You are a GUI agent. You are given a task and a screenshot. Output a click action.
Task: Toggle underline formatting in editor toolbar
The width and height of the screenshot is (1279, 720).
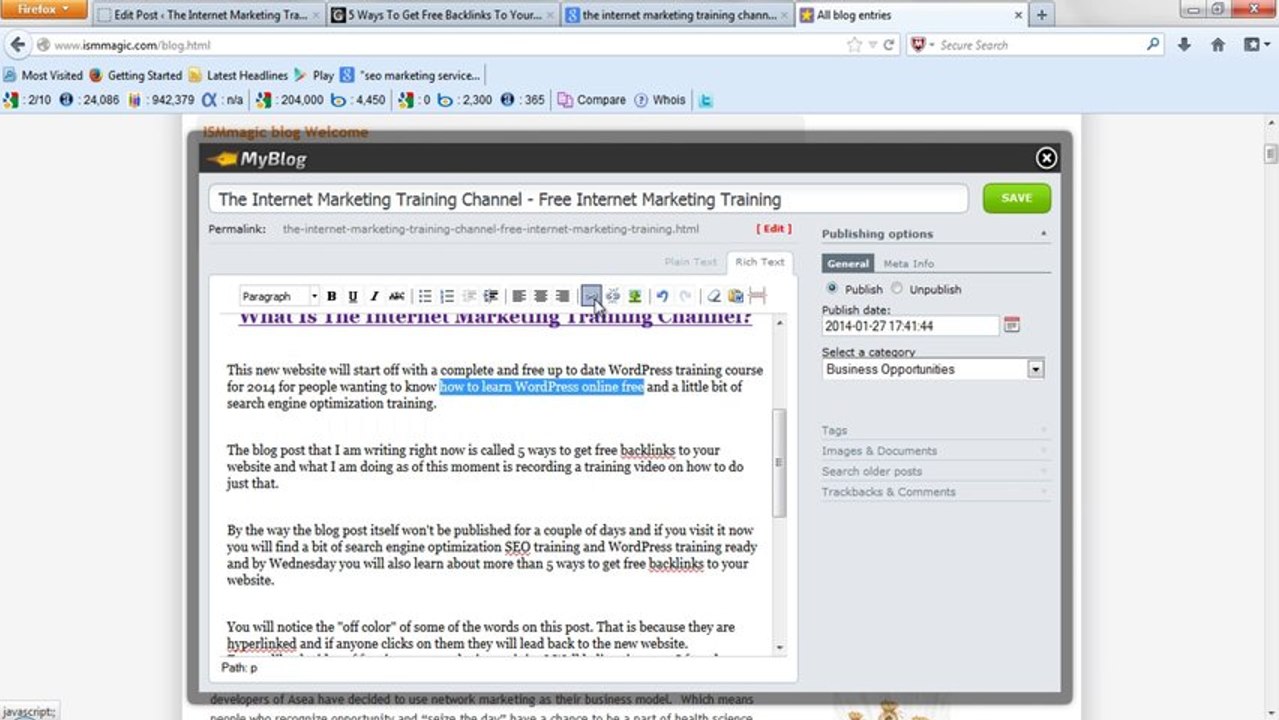pos(353,296)
